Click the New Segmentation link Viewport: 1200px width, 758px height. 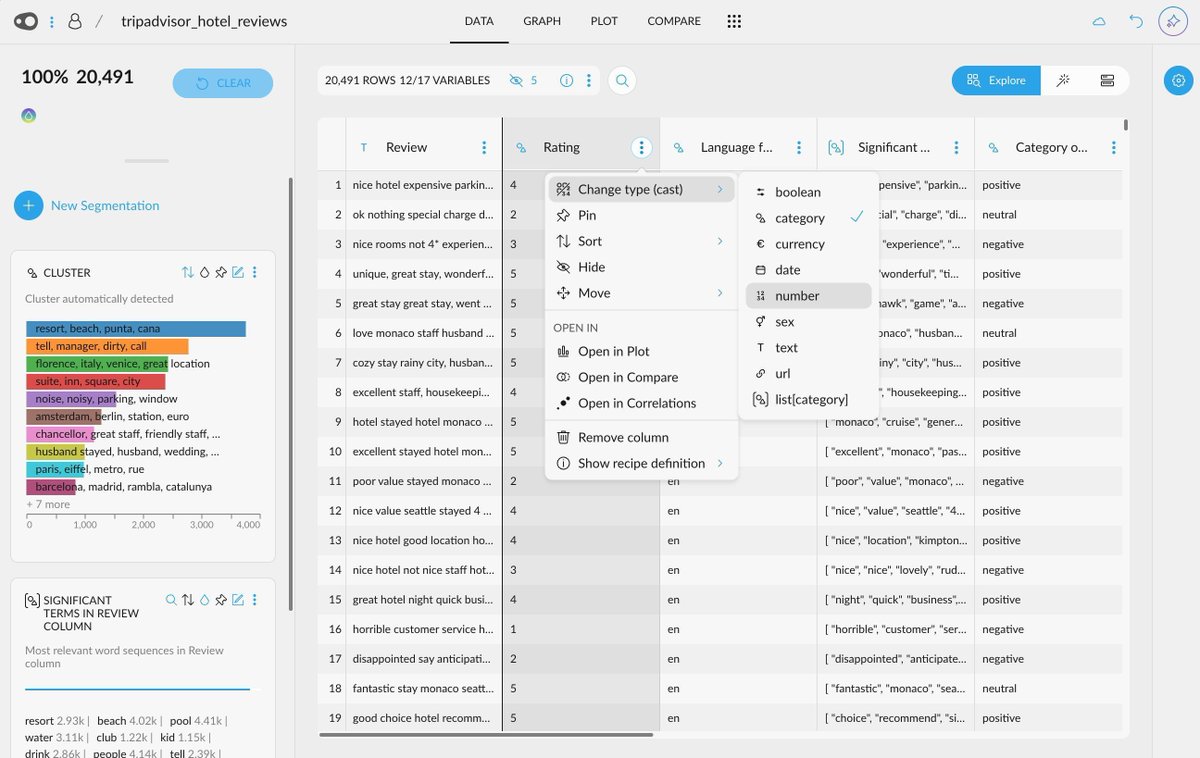point(105,205)
